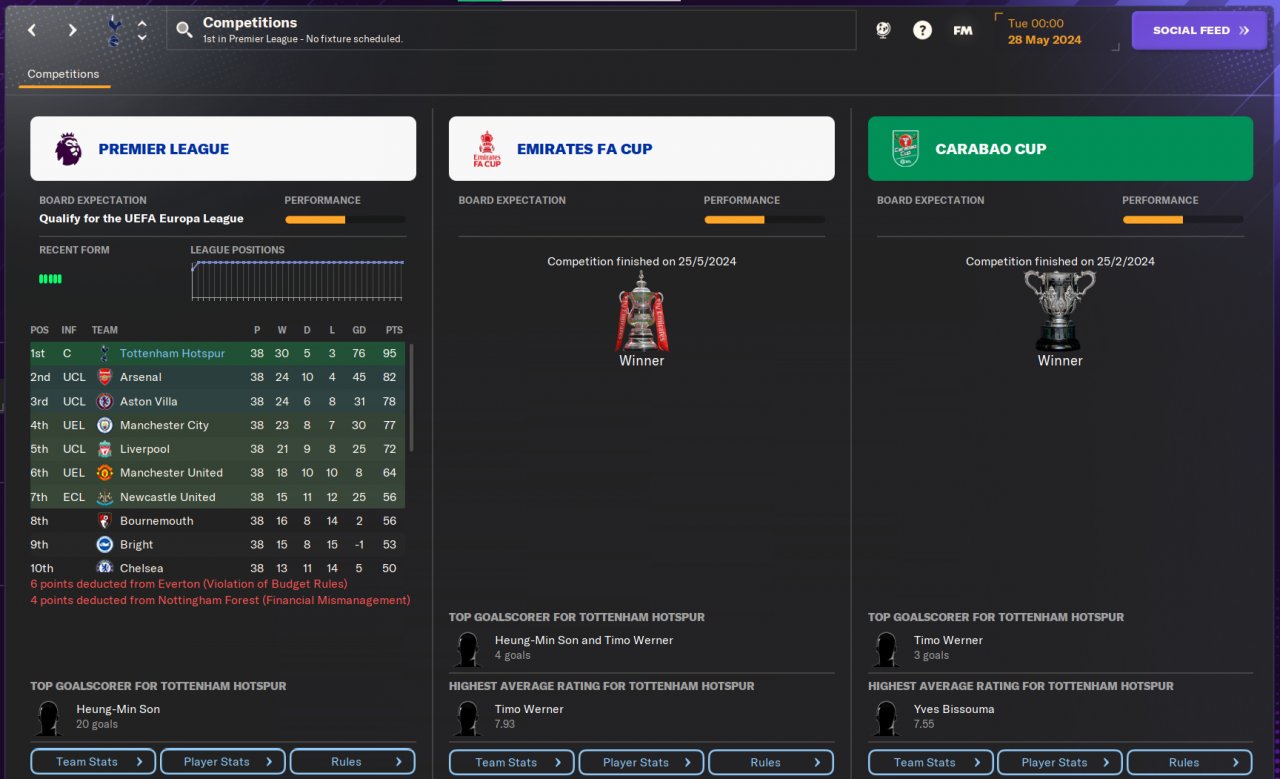Click the league table scrollbar
Image resolution: width=1280 pixels, height=779 pixels.
click(x=411, y=398)
